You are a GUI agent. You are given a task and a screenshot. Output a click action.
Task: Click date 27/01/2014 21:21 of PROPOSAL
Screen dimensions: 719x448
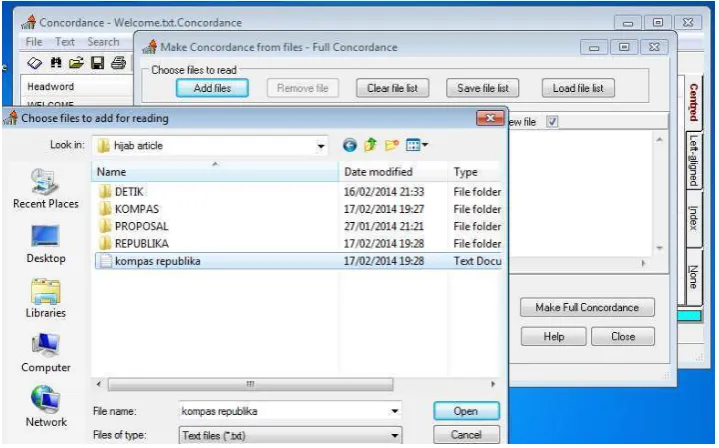tap(384, 227)
